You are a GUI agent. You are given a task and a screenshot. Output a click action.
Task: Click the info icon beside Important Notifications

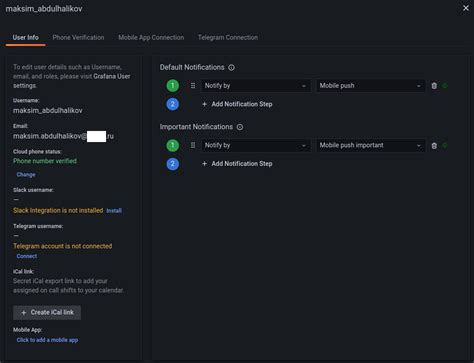click(x=240, y=127)
